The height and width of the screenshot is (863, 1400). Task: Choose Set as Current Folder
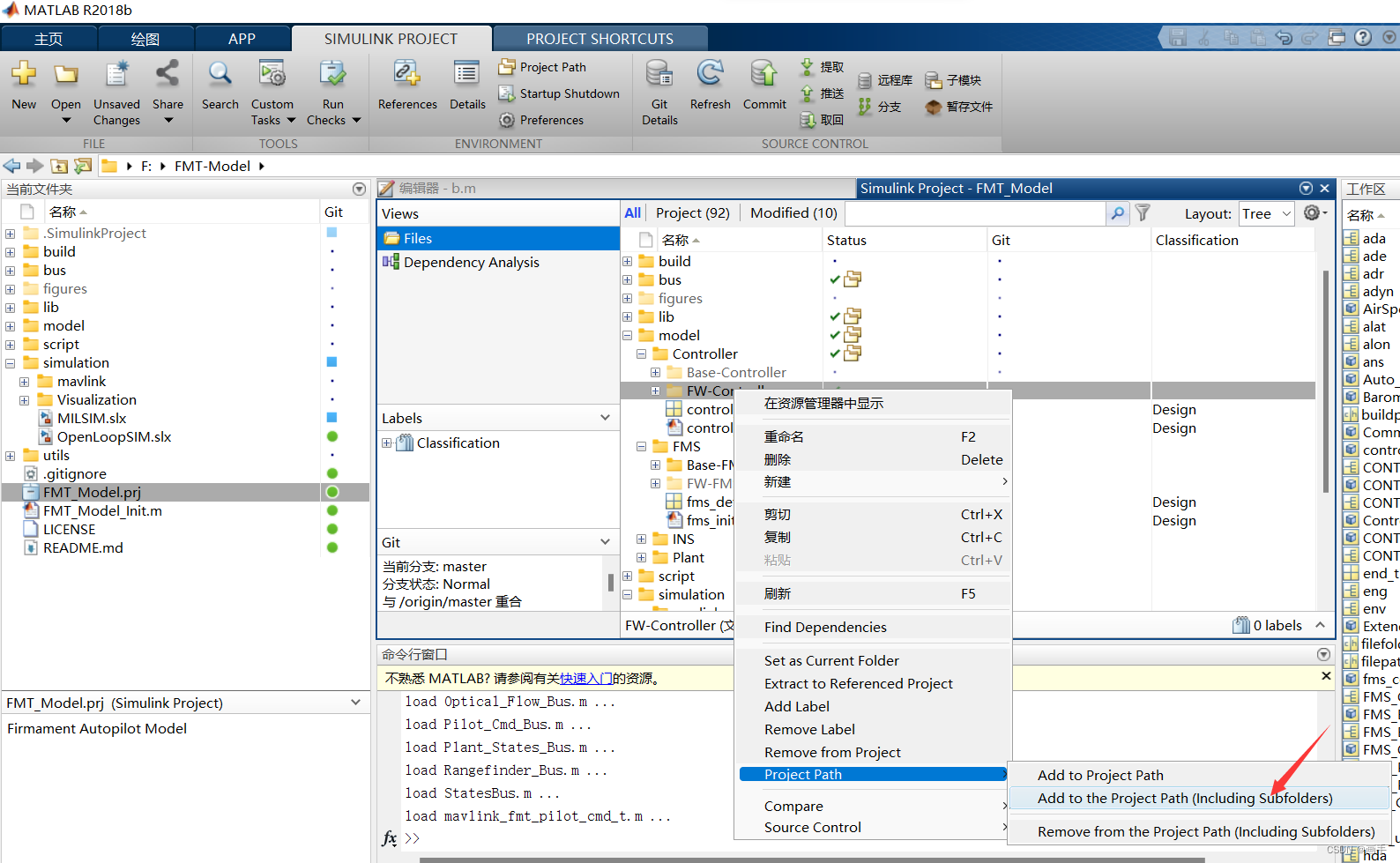click(x=831, y=660)
